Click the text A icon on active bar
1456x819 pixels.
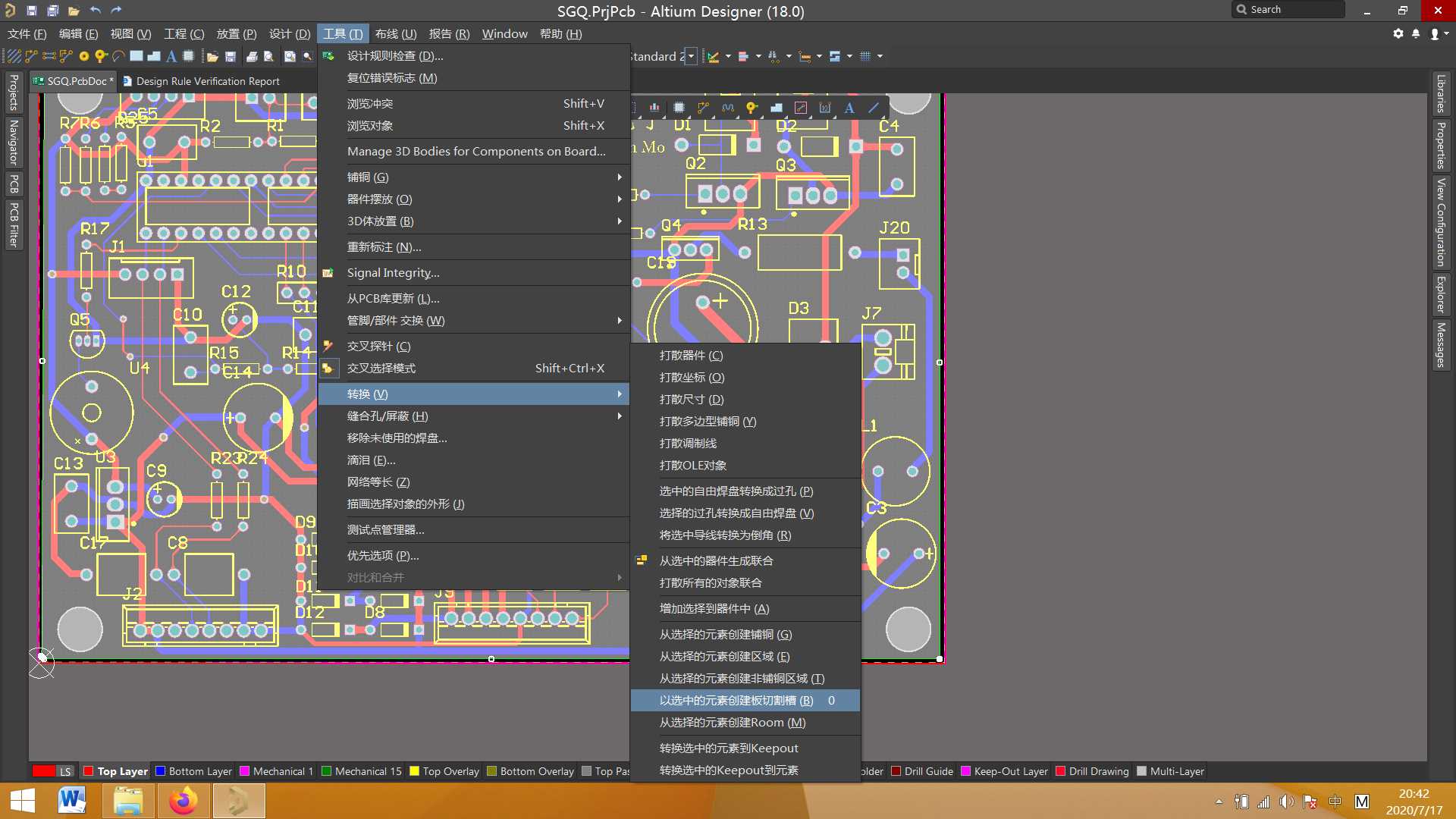tap(849, 108)
